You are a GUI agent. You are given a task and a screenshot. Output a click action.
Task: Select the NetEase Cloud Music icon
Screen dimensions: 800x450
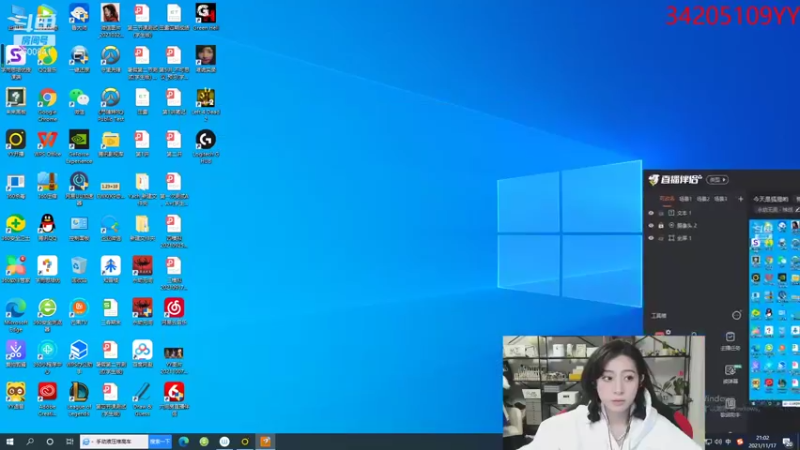click(x=174, y=308)
